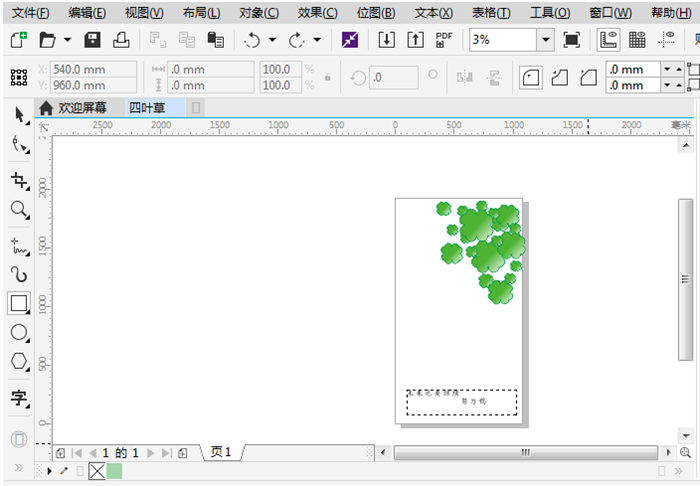Select the Rectangle tool
700x486 pixels.
tap(19, 302)
